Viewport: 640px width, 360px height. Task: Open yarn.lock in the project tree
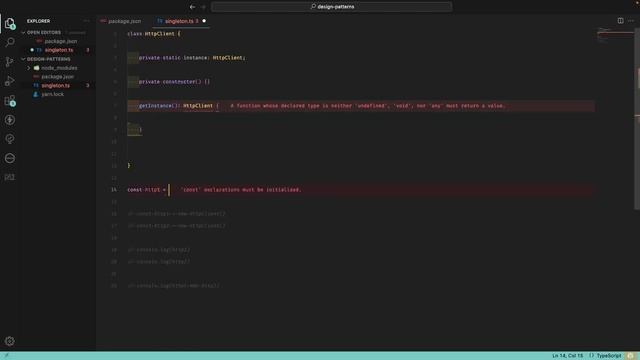(x=53, y=94)
